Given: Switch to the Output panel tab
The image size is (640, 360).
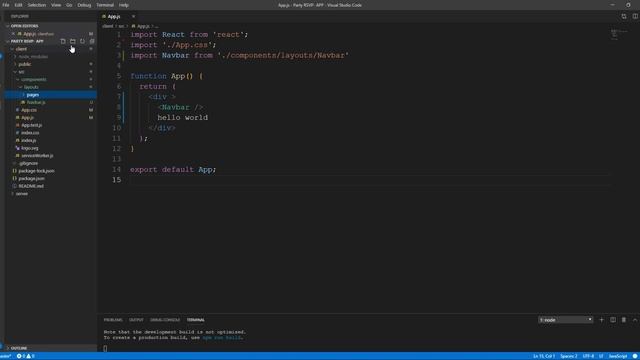Looking at the screenshot, I should (x=136, y=320).
